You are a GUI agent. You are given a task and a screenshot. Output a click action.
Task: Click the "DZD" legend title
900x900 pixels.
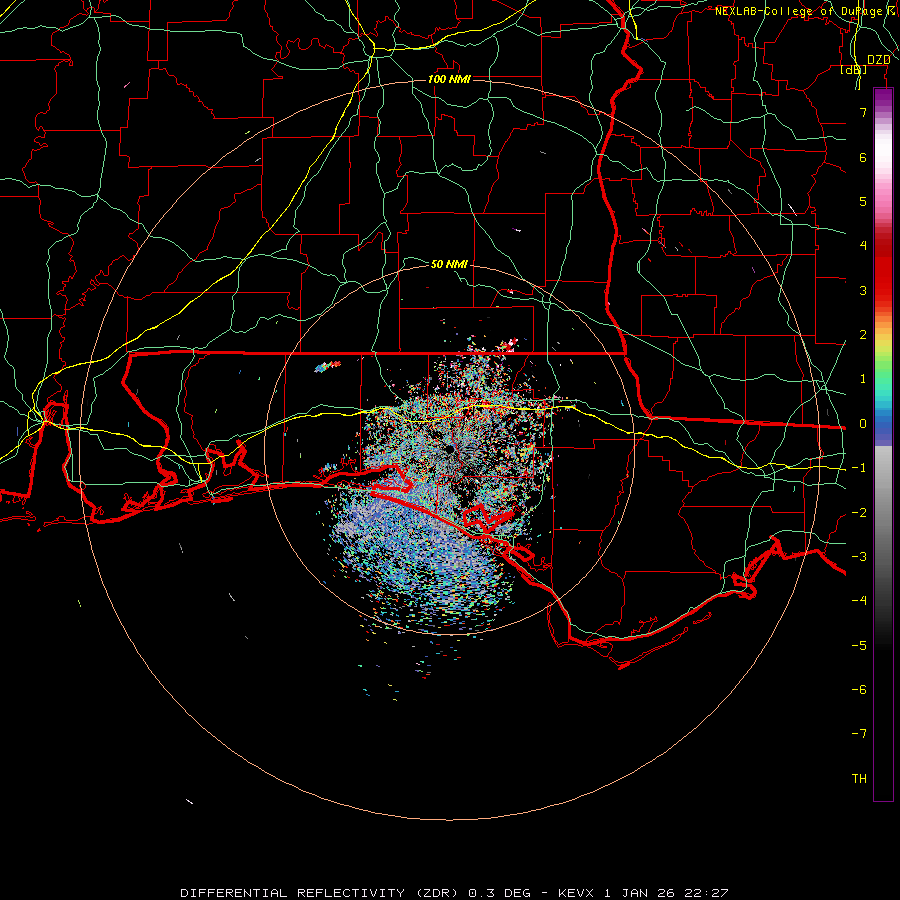(x=878, y=60)
